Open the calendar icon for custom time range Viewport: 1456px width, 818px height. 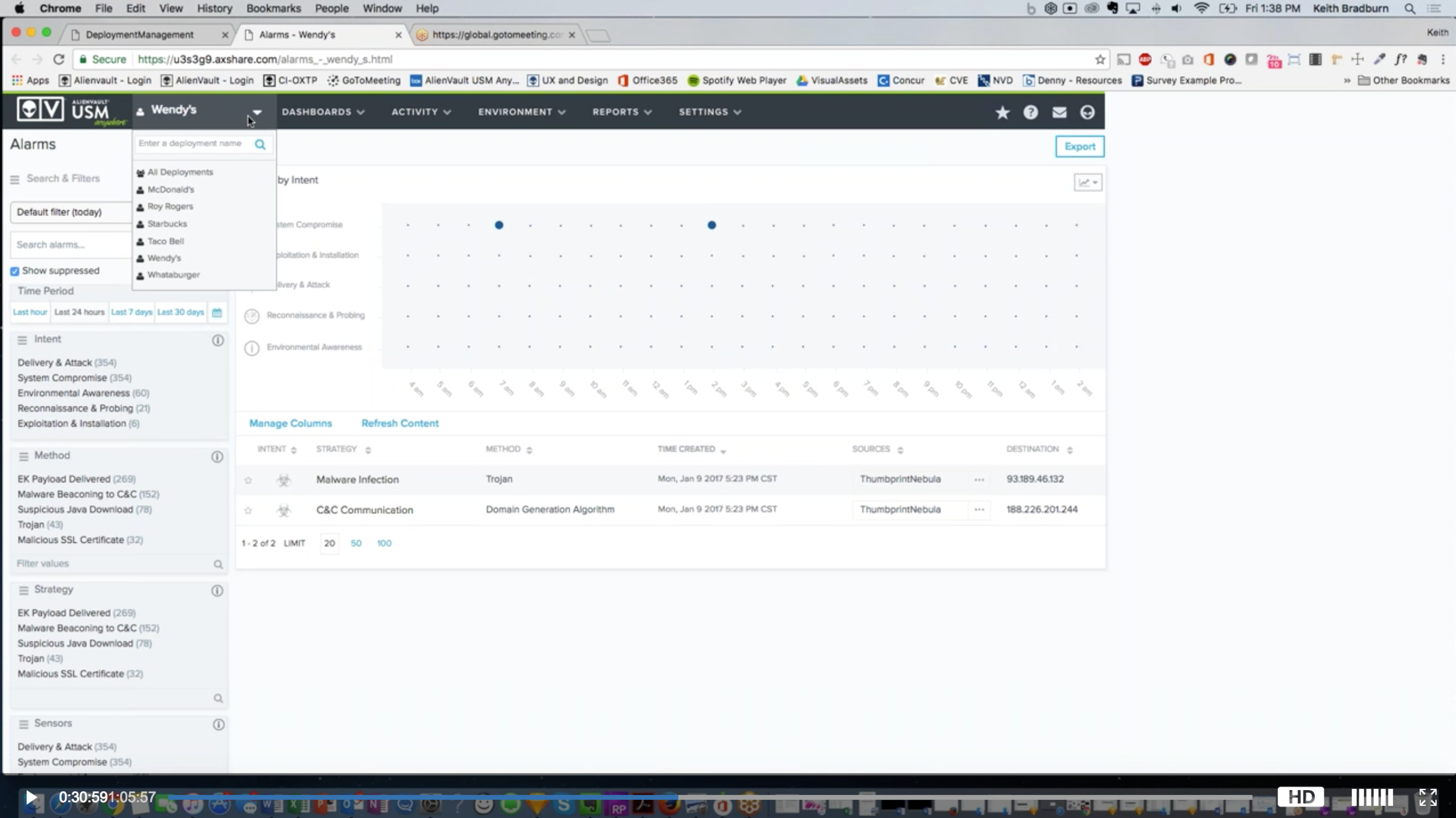[x=216, y=312]
